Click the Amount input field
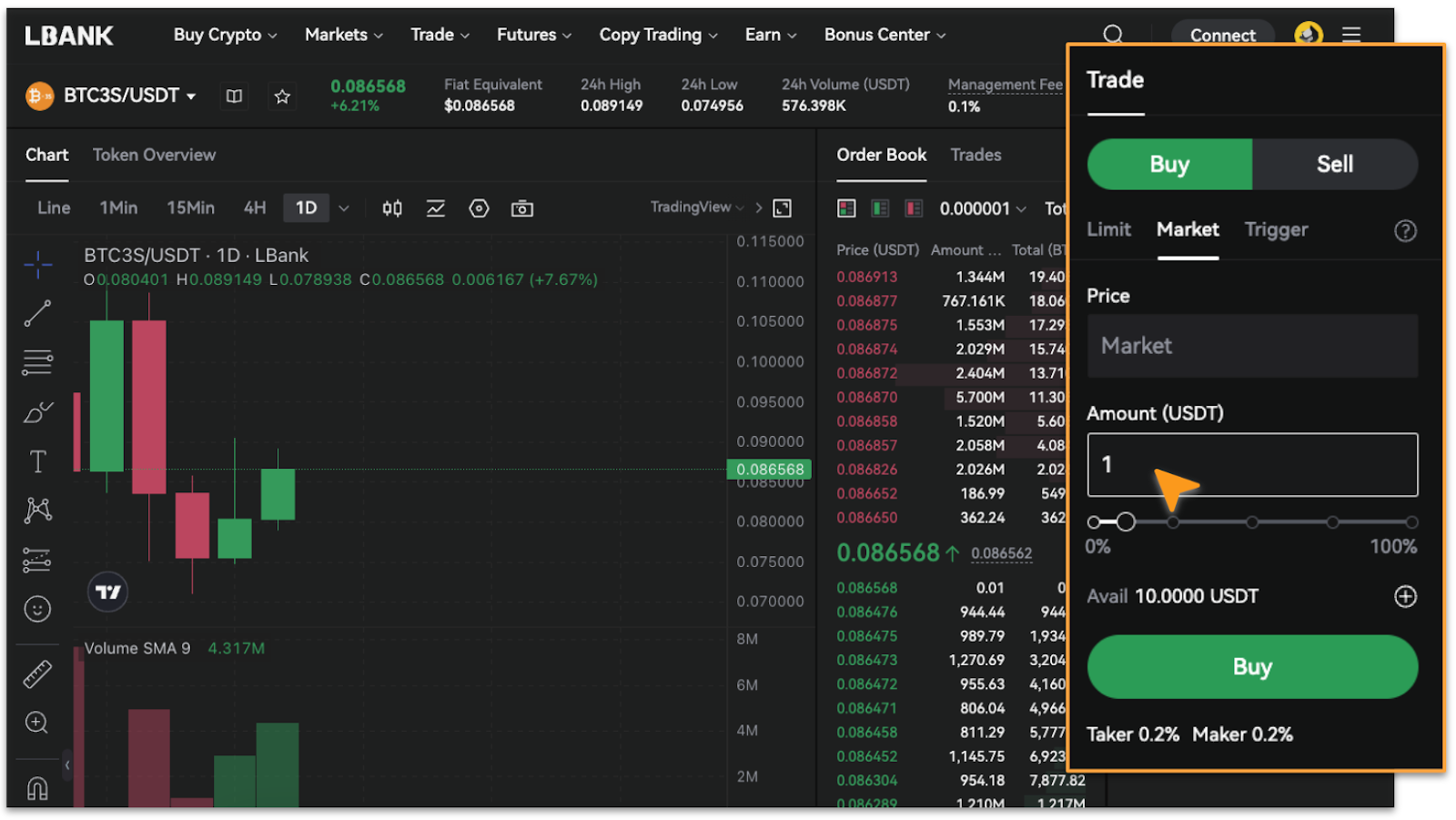The height and width of the screenshot is (820, 1456). click(1251, 464)
